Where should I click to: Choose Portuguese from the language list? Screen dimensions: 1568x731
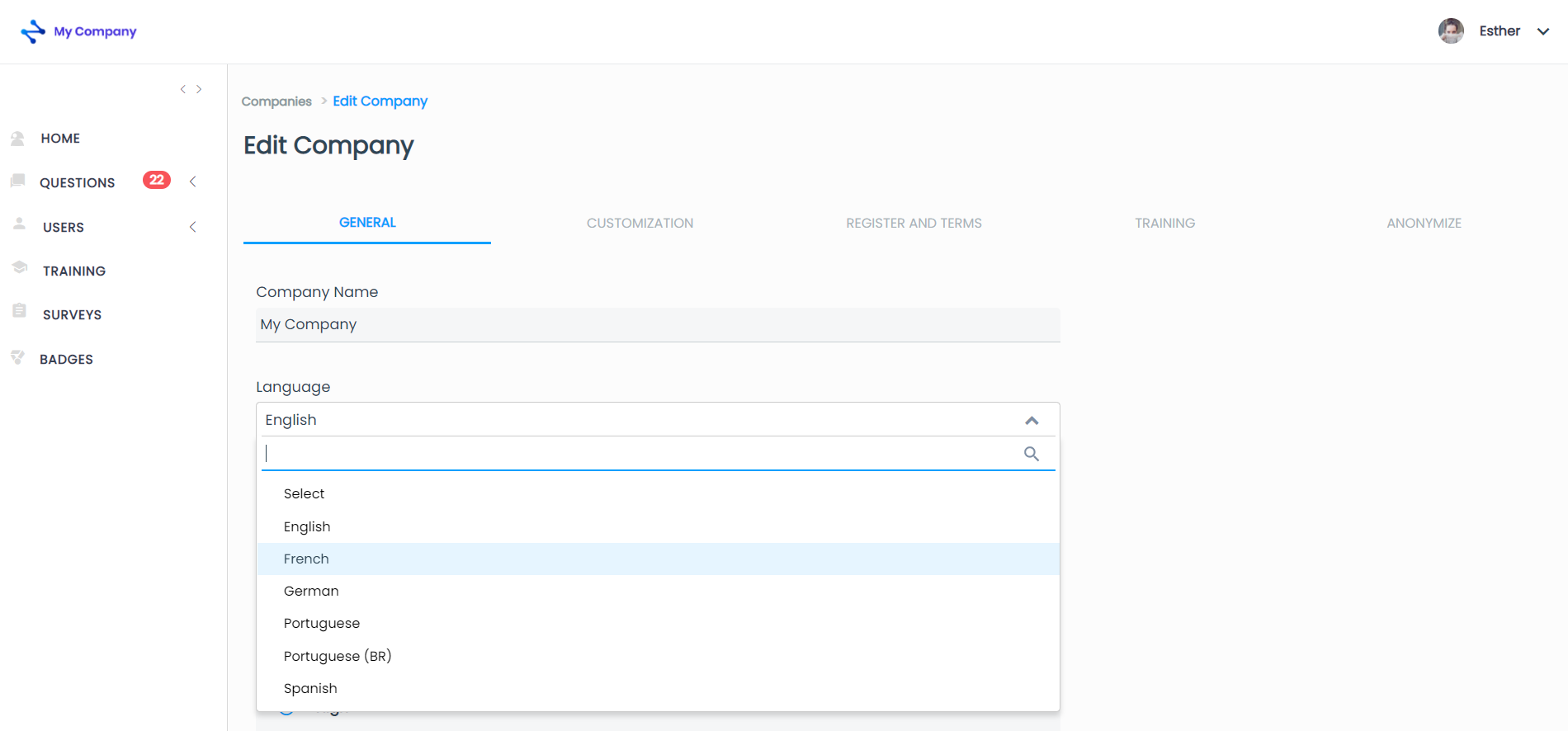[x=658, y=623]
